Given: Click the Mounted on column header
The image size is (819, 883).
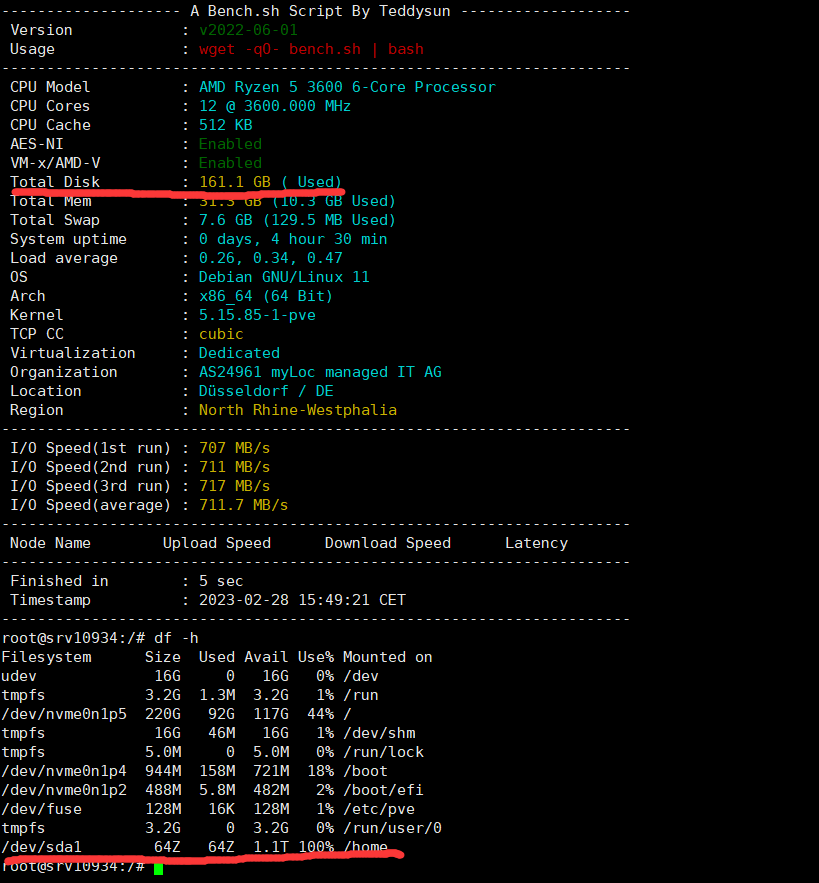Looking at the screenshot, I should tap(387, 657).
